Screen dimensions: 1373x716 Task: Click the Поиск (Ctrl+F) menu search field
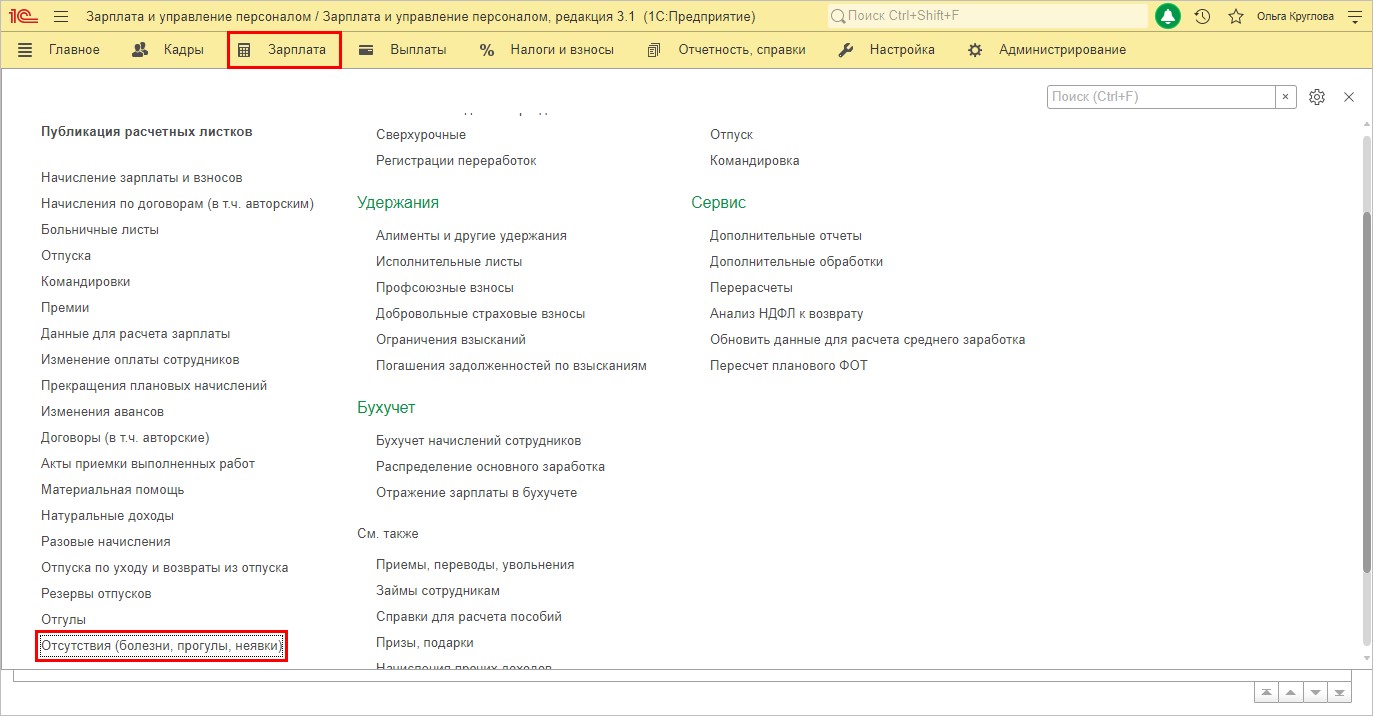(x=1161, y=97)
